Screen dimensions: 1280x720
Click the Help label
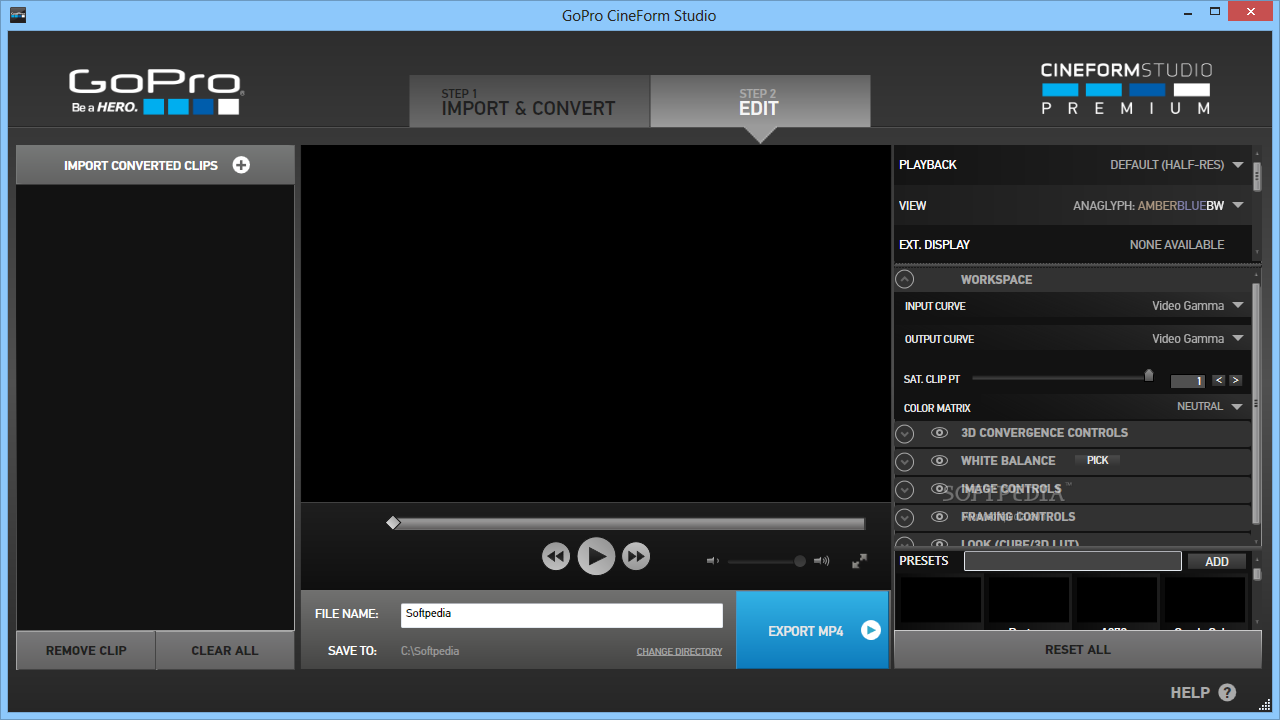[1190, 692]
